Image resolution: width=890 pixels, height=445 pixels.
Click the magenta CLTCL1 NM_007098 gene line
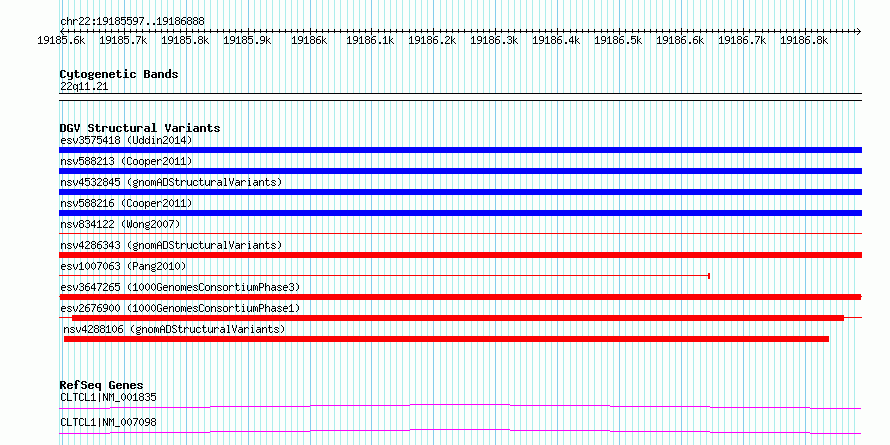(460, 431)
